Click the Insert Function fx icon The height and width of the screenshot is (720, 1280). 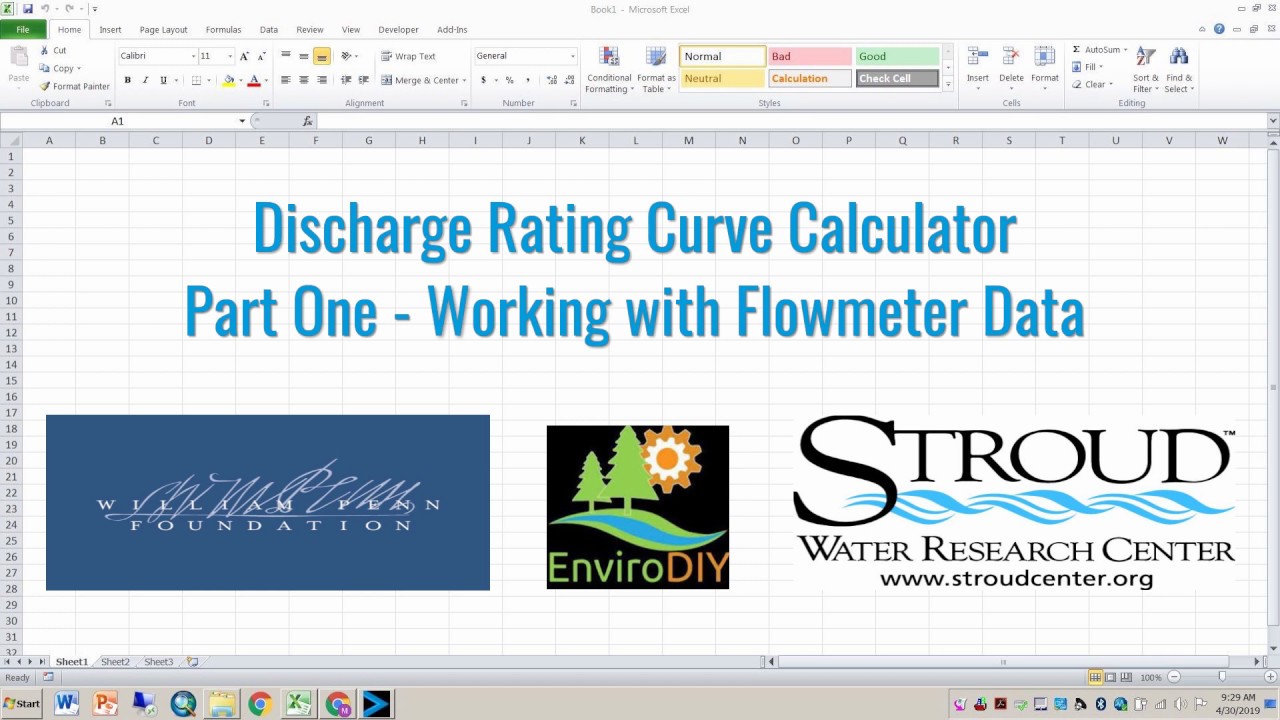(x=307, y=121)
